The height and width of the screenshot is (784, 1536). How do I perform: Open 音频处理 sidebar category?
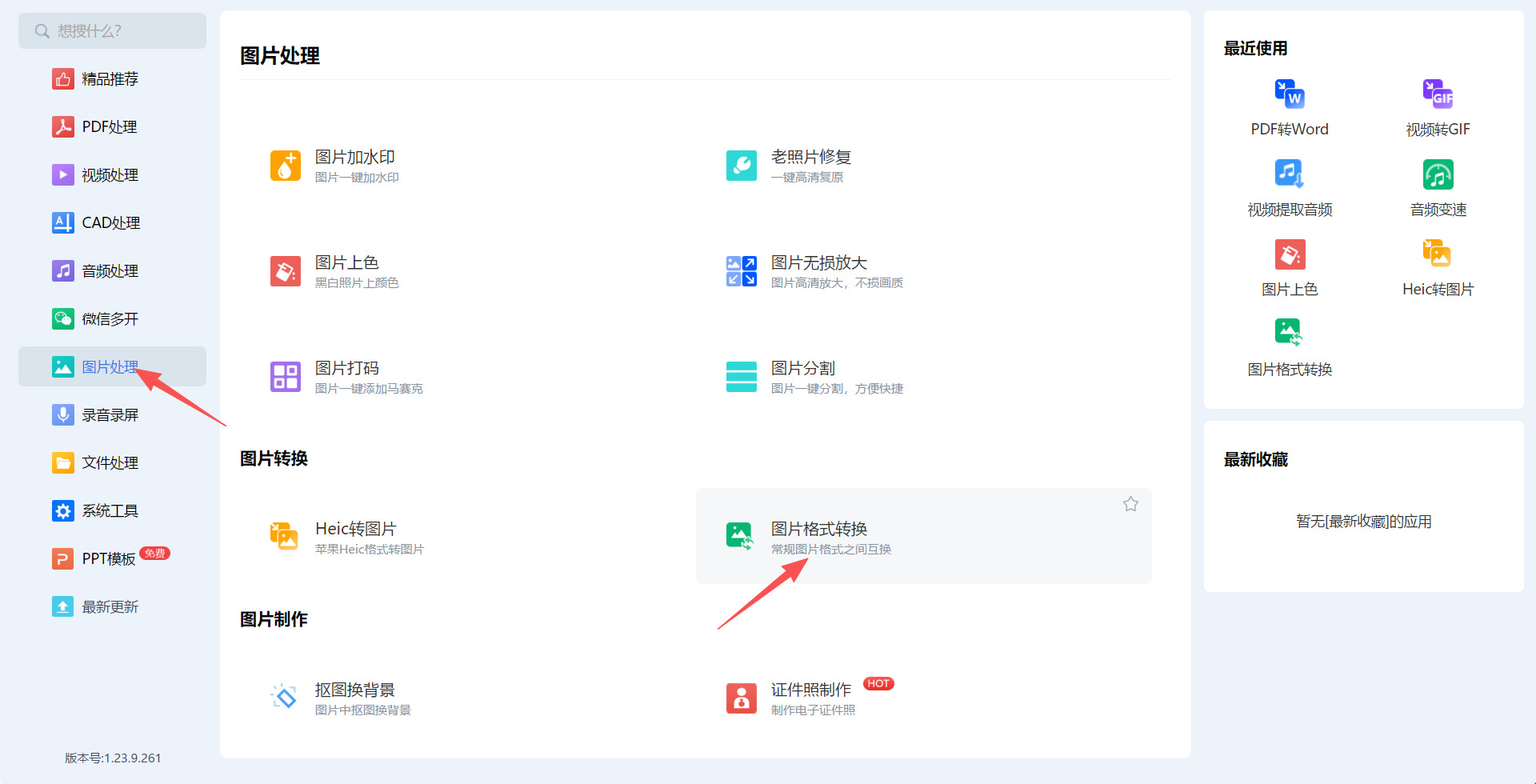112,270
